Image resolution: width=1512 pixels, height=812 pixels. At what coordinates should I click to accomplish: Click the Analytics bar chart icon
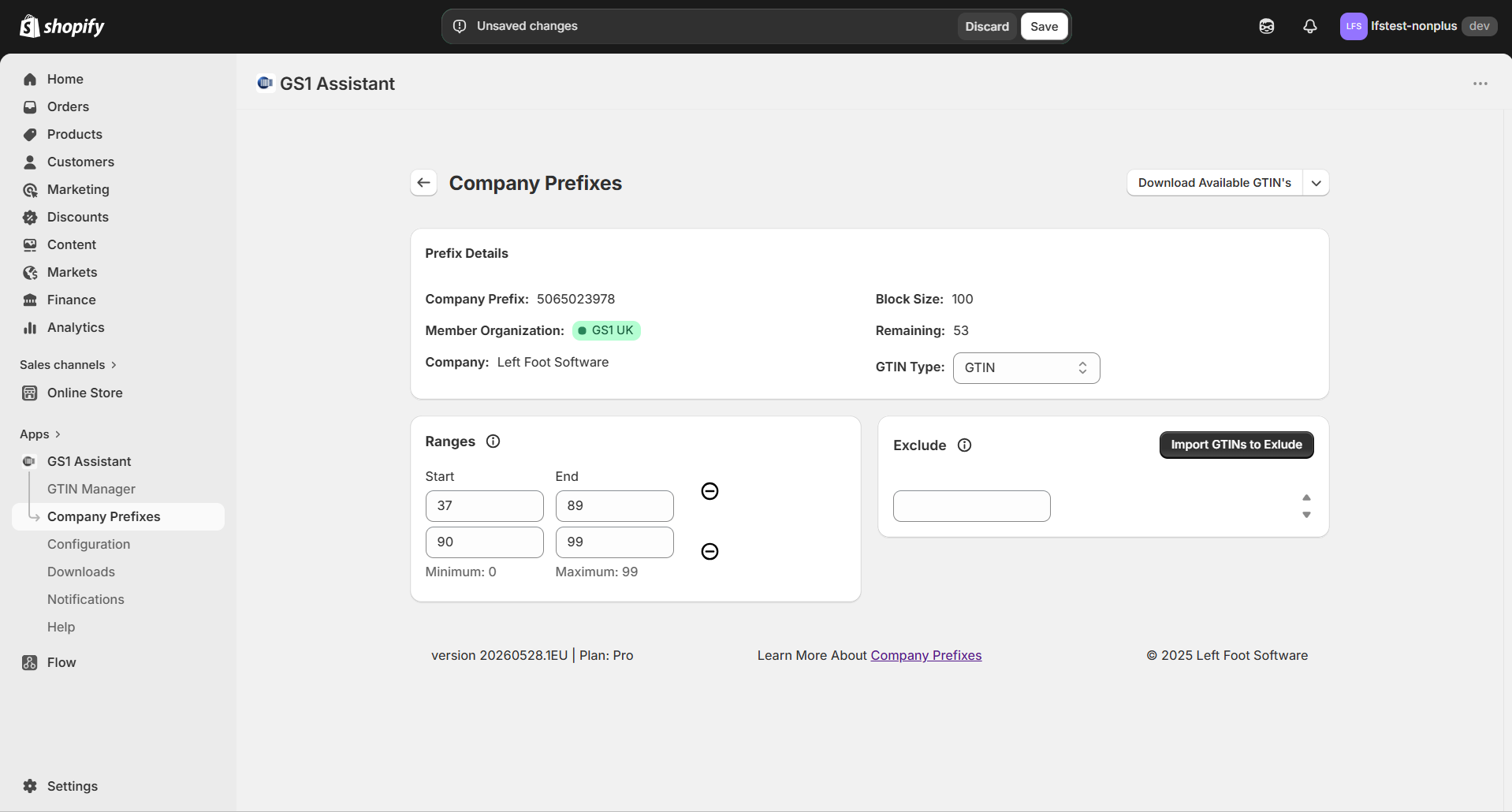pos(30,327)
